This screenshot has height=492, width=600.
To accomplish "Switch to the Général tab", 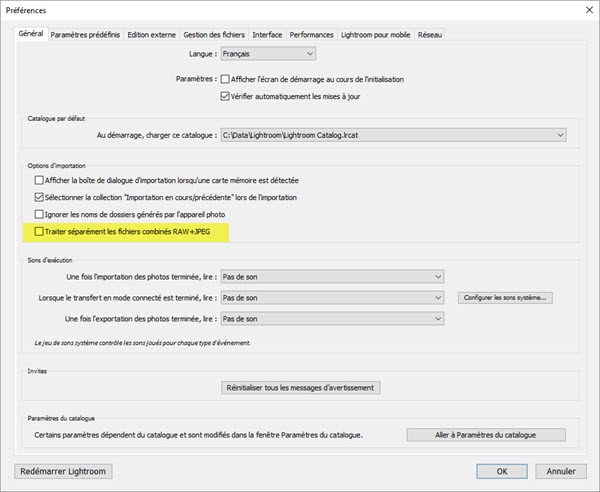I will [31, 34].
